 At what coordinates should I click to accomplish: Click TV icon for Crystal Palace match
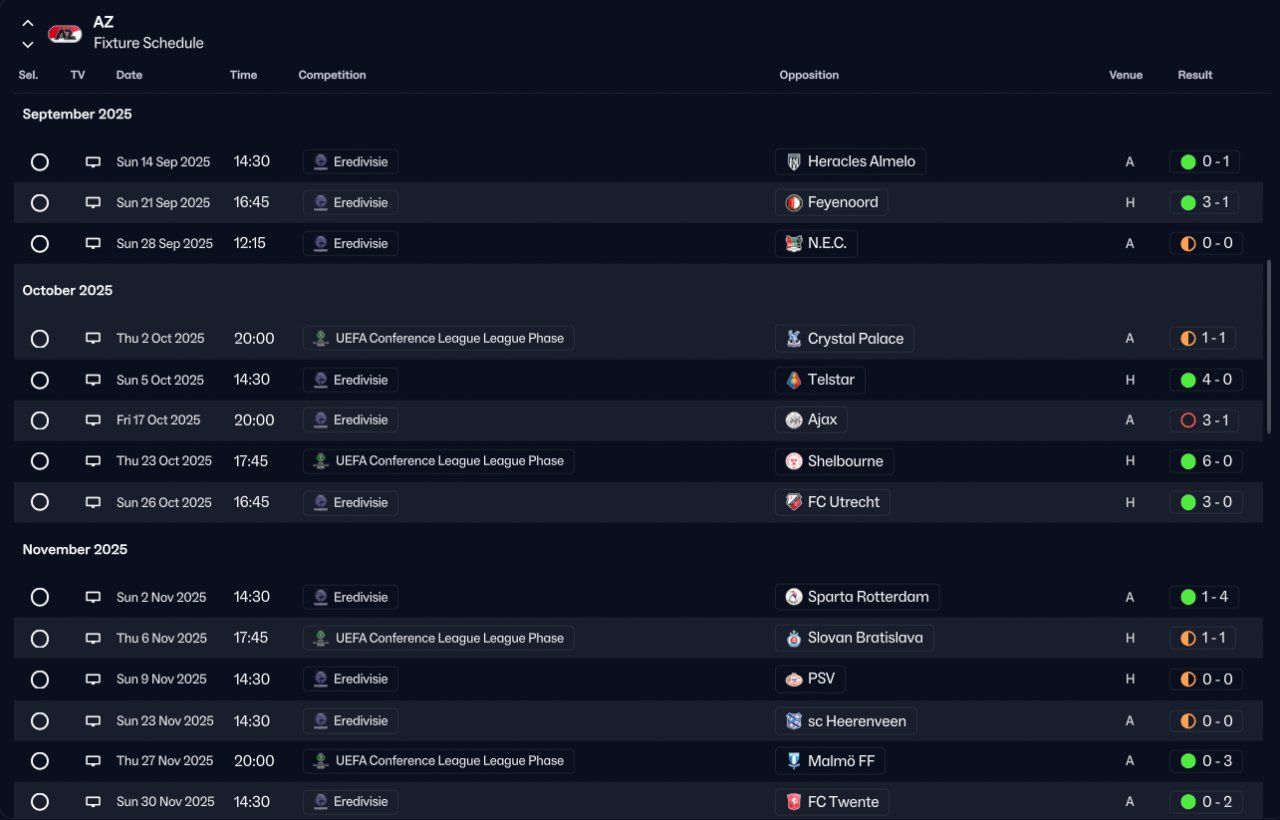[93, 339]
